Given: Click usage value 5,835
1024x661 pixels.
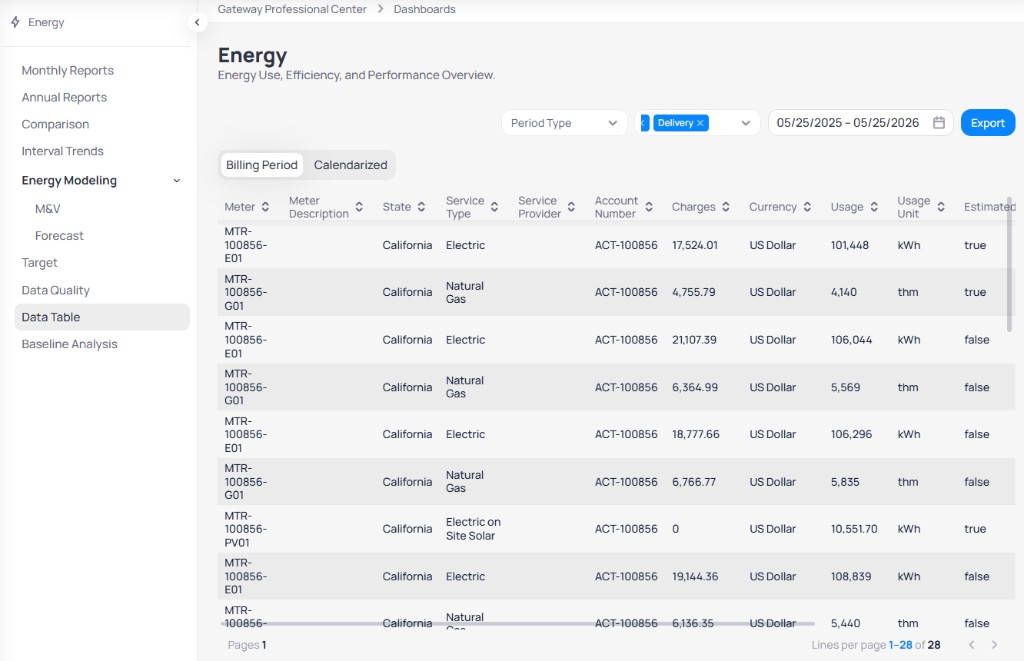Looking at the screenshot, I should click(x=845, y=482).
